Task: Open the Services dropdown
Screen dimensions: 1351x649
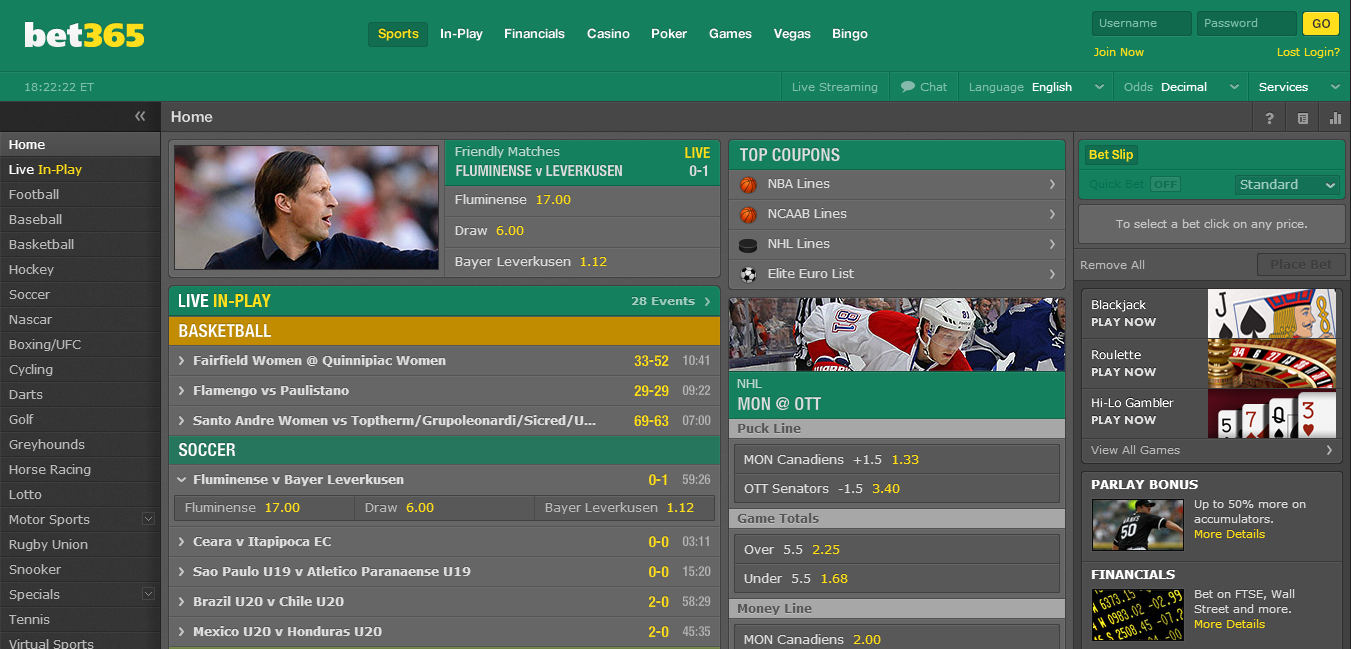Action: [1299, 87]
